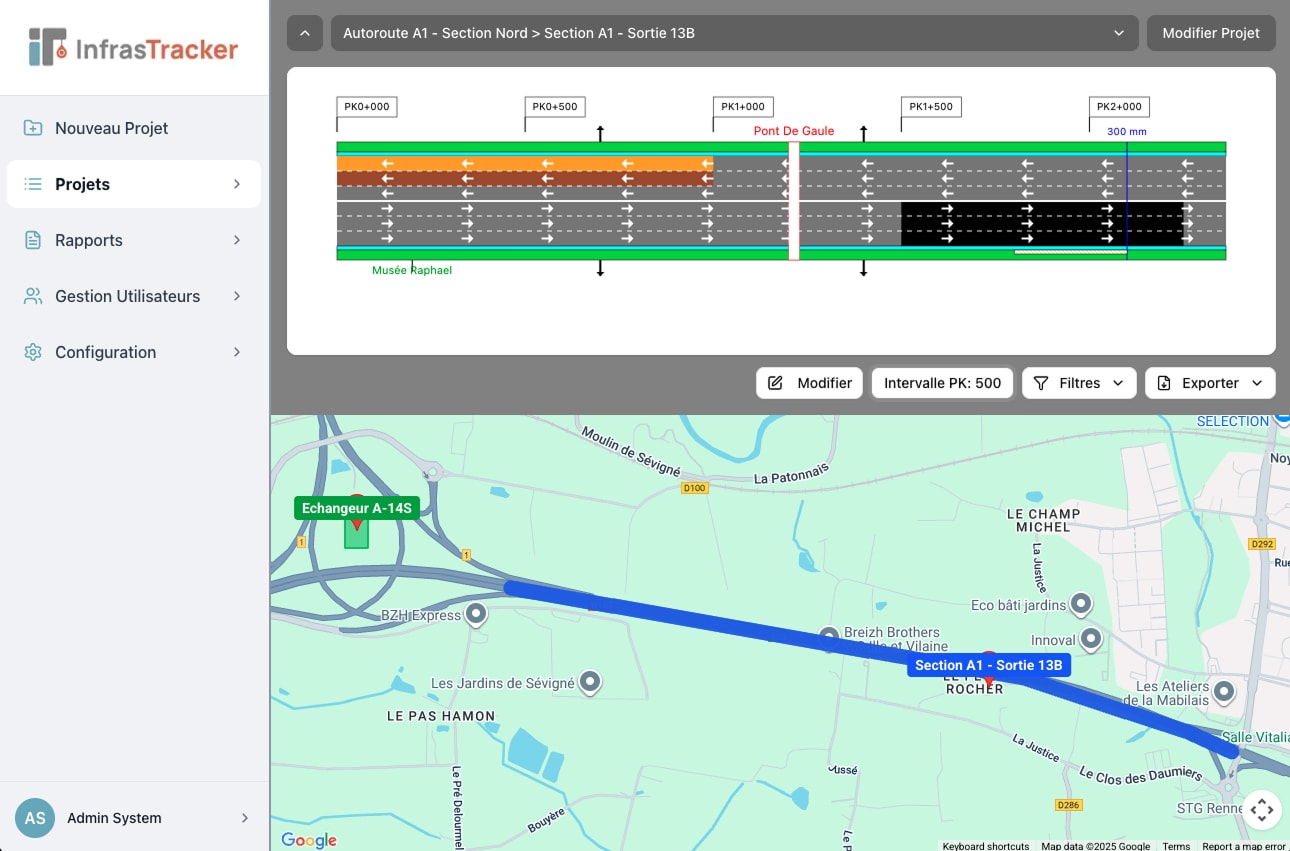Click the AS avatar circle
The image size is (1290, 851).
click(34, 818)
